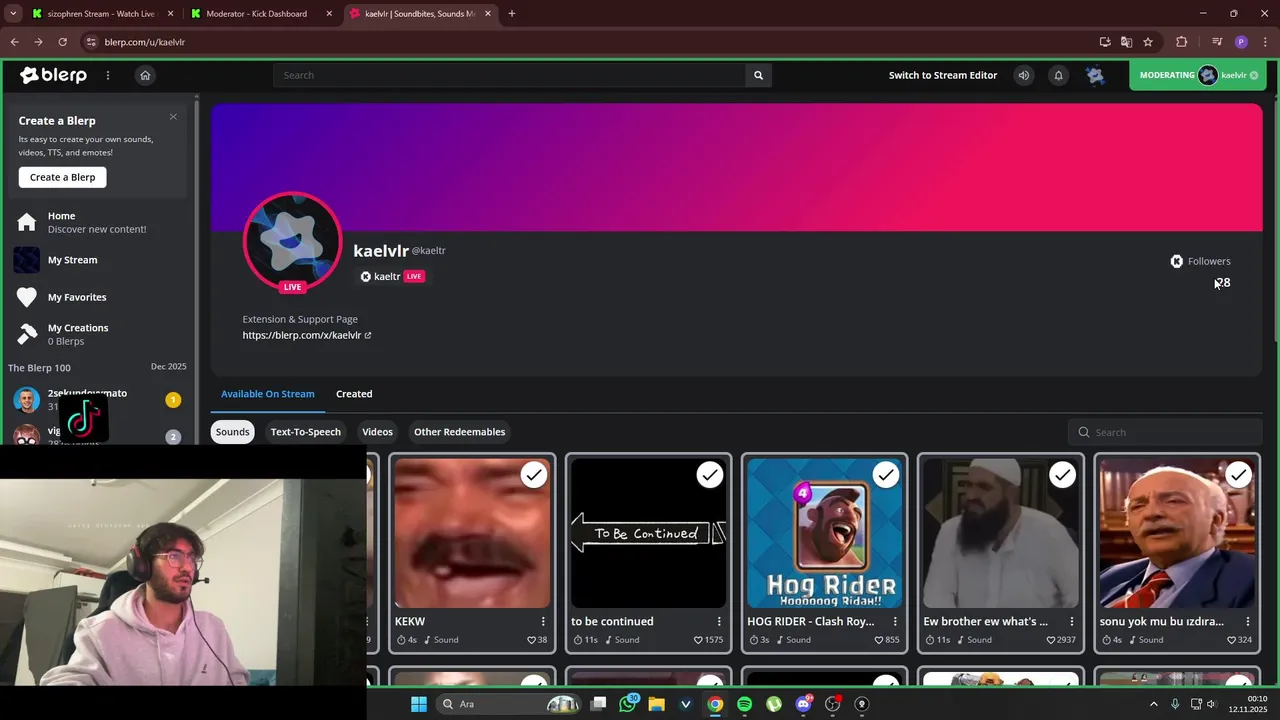The image size is (1280, 720).
Task: Open options menu for HOG RIDER
Action: pyautogui.click(x=895, y=621)
